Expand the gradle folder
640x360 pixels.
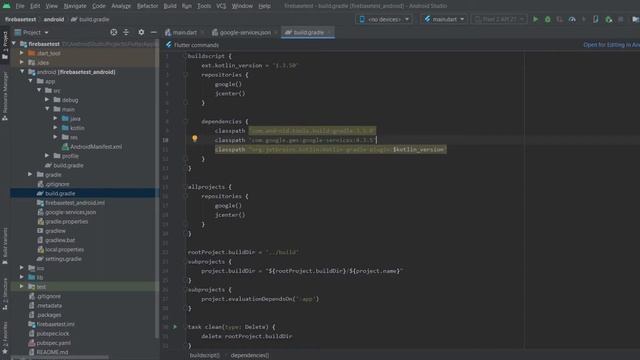pyautogui.click(x=30, y=174)
